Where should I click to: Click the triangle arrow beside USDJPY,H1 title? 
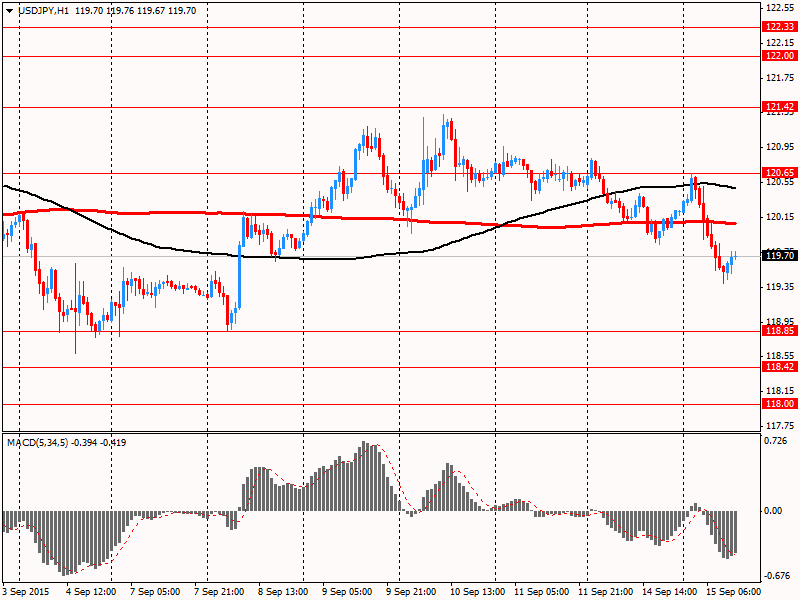click(x=8, y=9)
